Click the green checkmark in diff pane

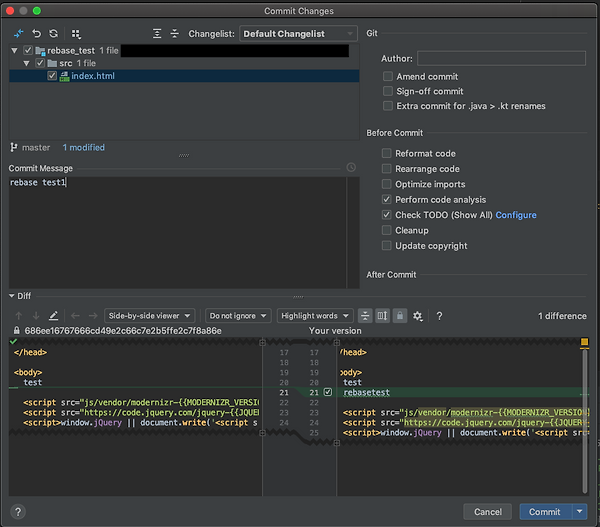pos(13,341)
